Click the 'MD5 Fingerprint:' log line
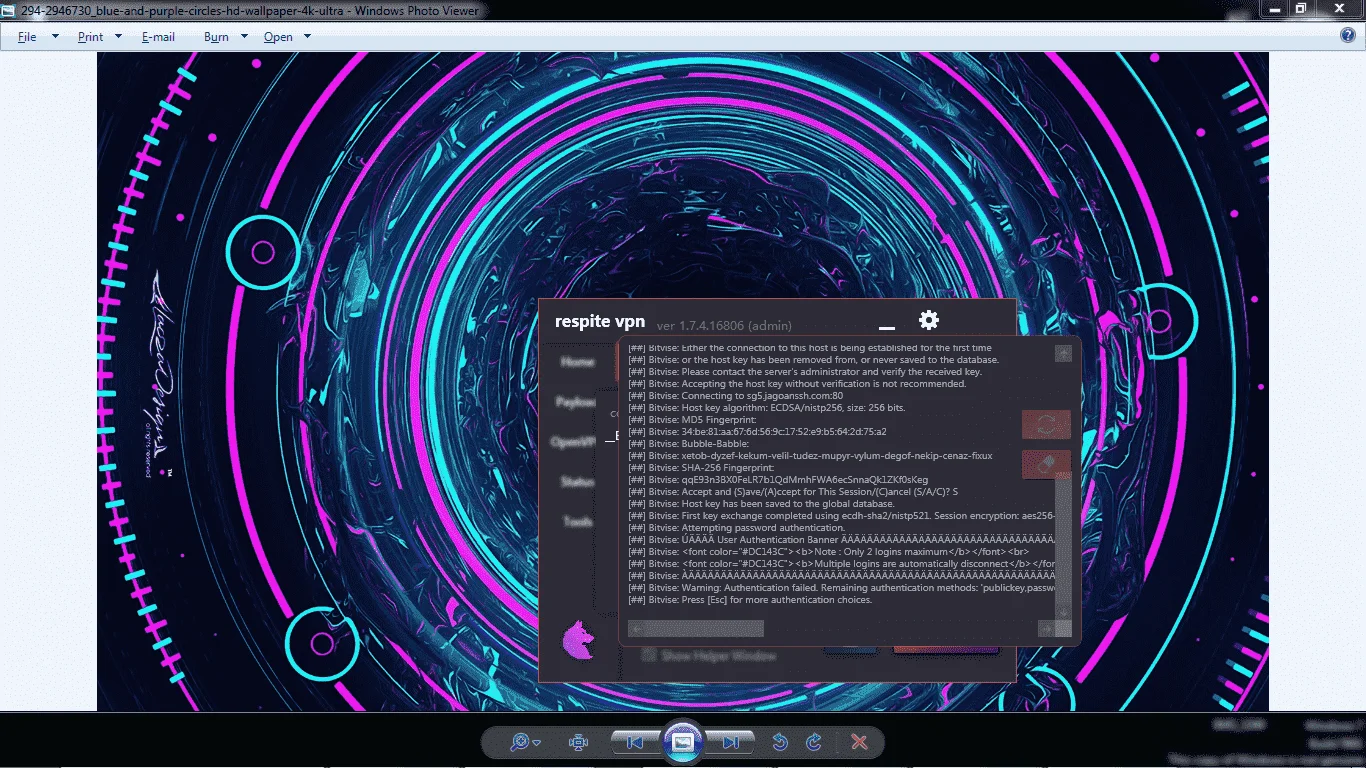1366x768 pixels. pos(692,420)
